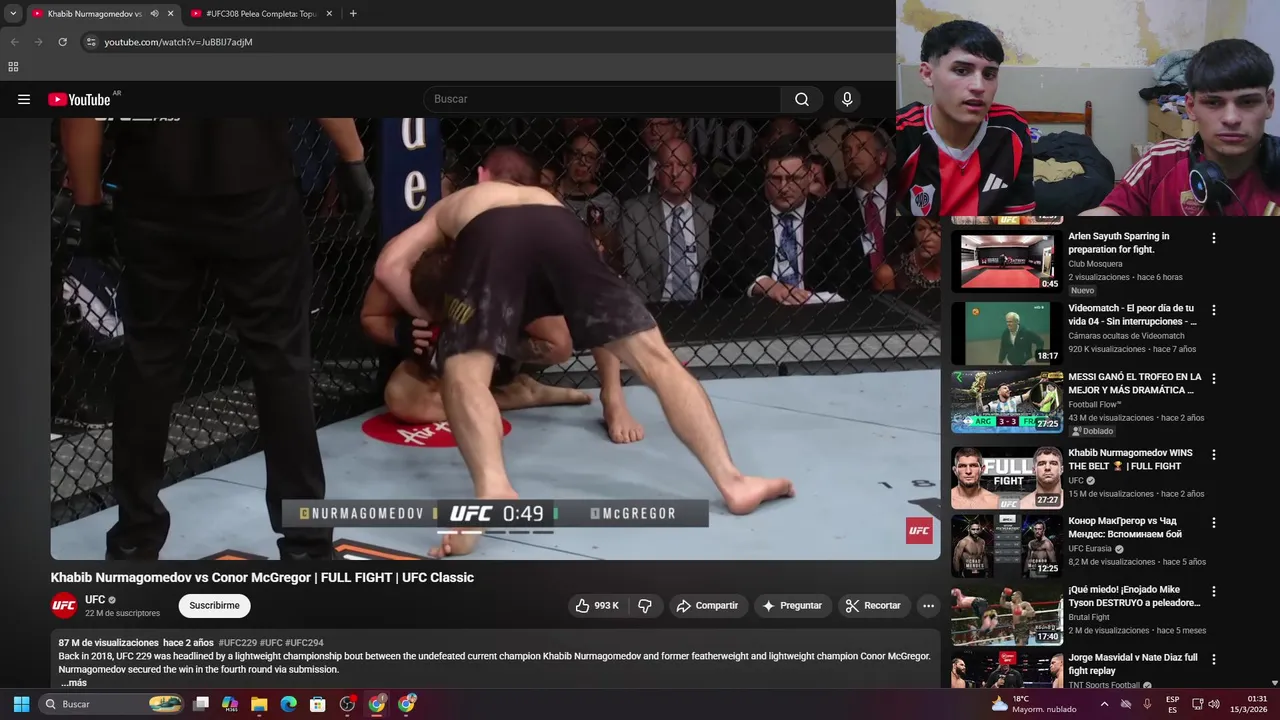Open the #UFC229 hashtag link

tap(237, 643)
